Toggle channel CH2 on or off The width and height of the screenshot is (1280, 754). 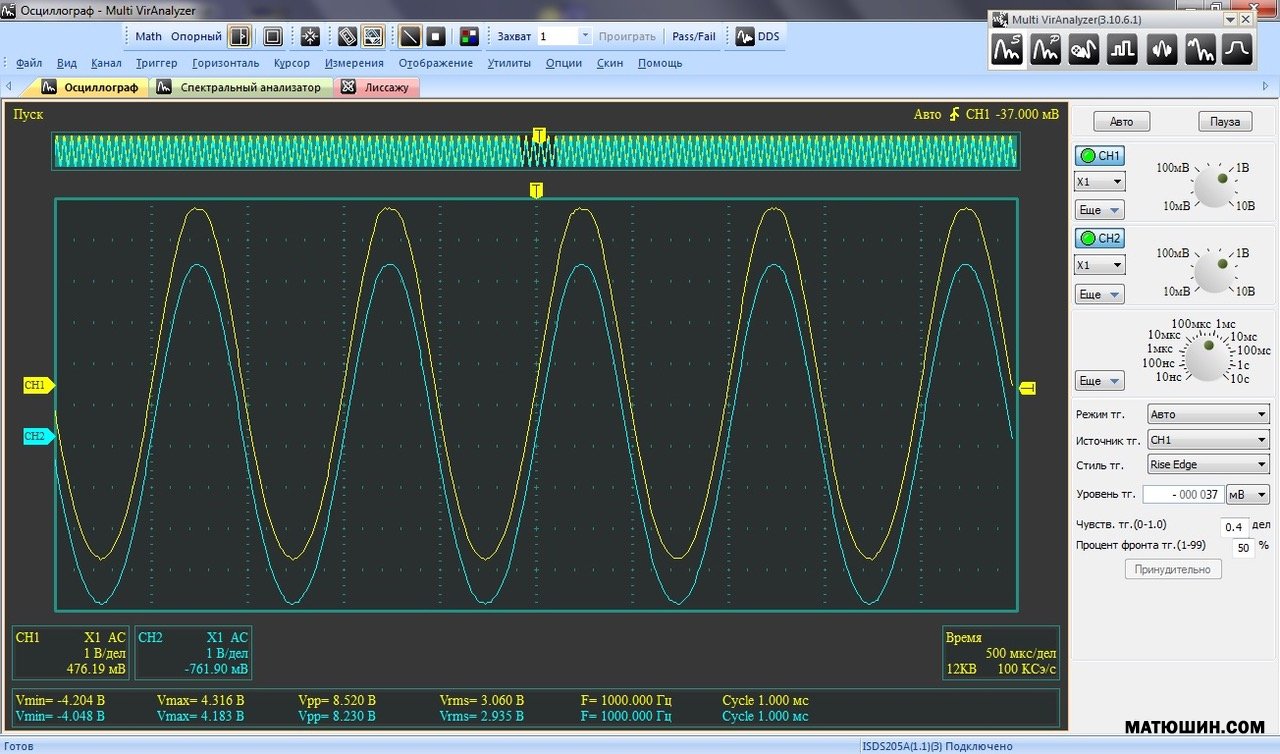[1099, 238]
